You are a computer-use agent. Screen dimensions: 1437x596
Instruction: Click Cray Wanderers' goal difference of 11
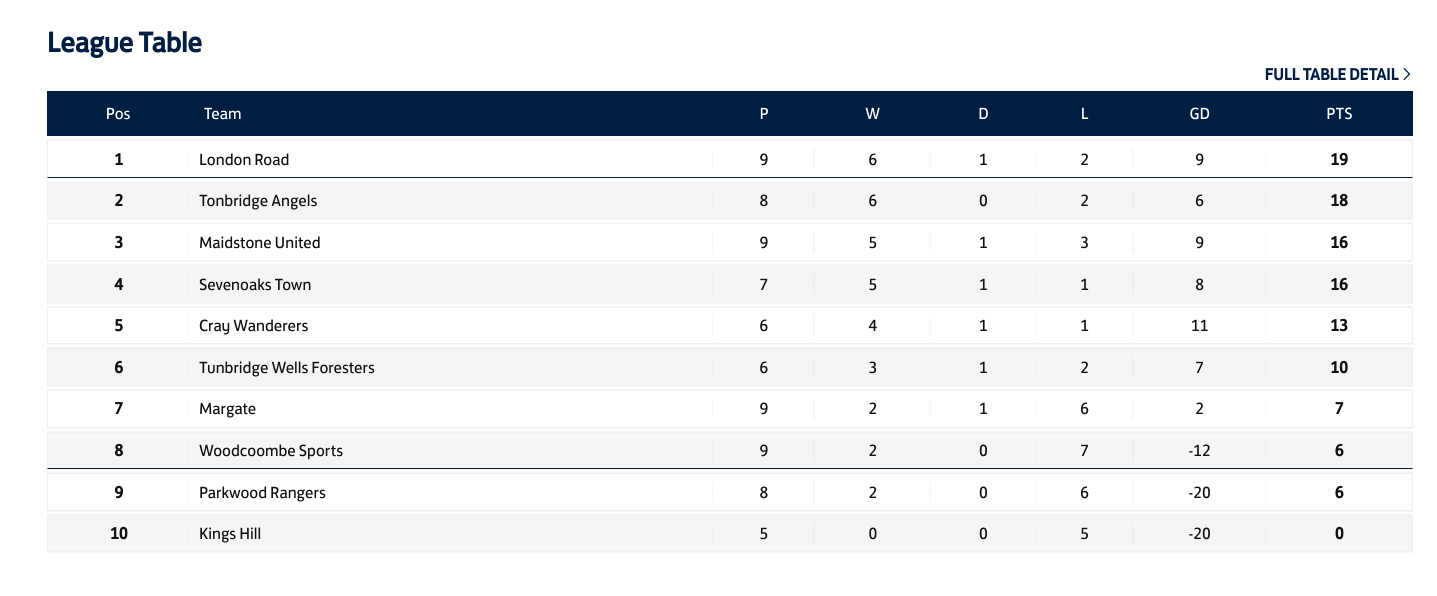click(1199, 326)
